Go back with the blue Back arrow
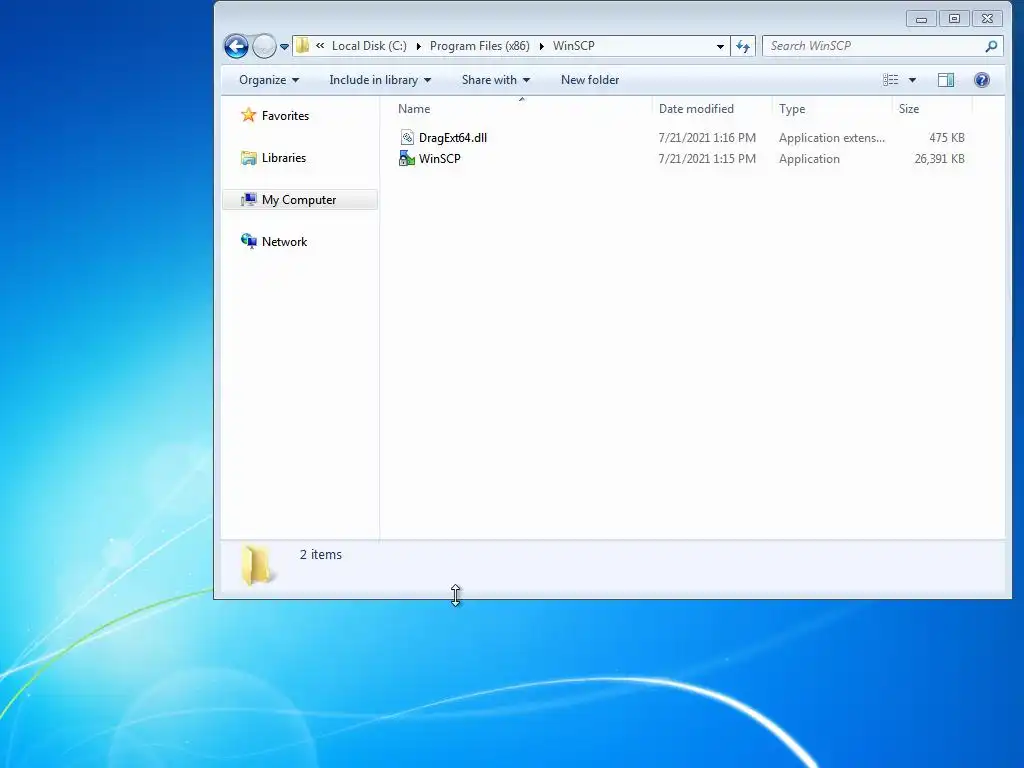1024x768 pixels. click(x=236, y=46)
